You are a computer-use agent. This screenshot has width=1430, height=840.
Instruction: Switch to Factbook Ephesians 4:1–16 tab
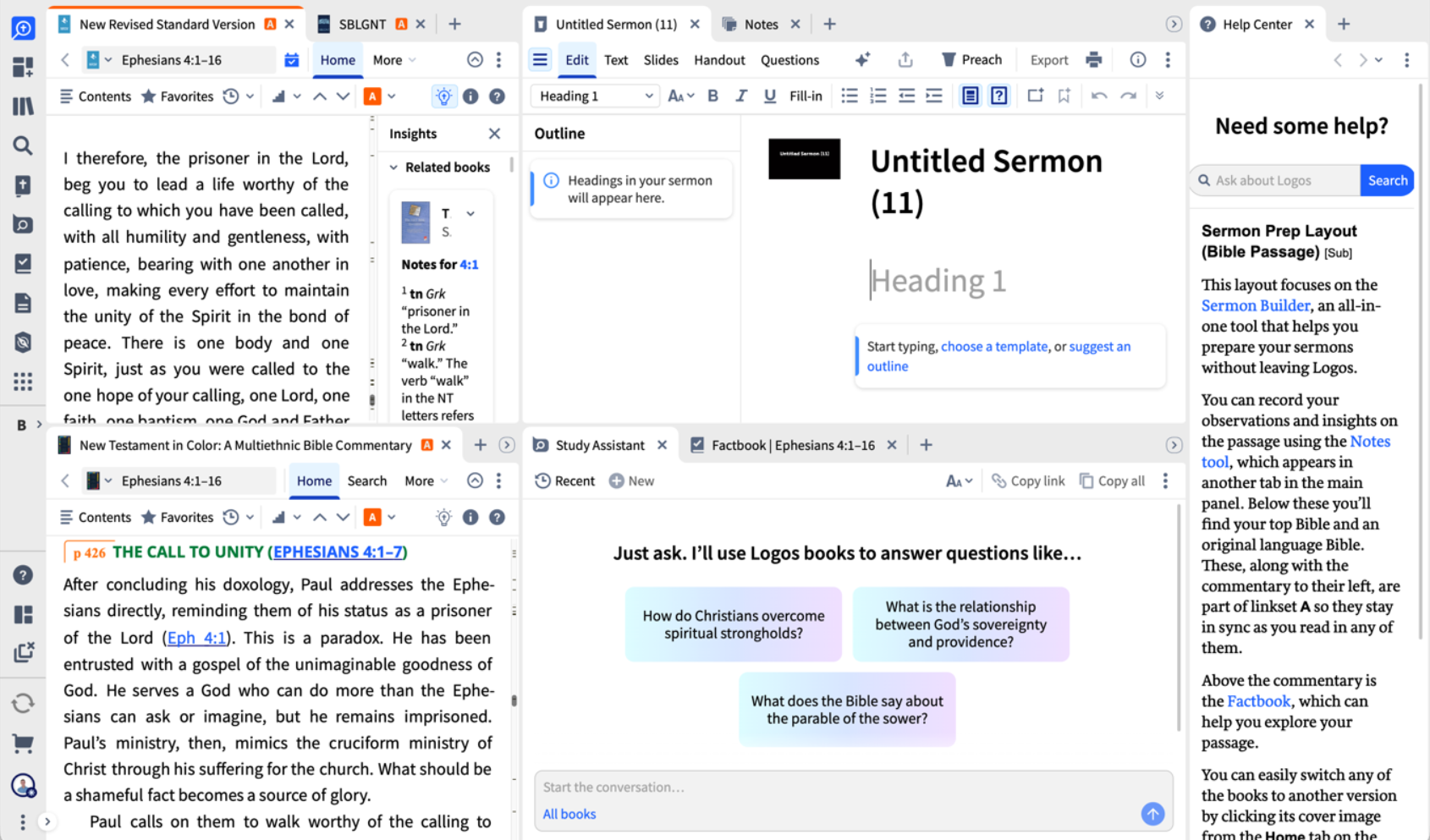pyautogui.click(x=793, y=445)
